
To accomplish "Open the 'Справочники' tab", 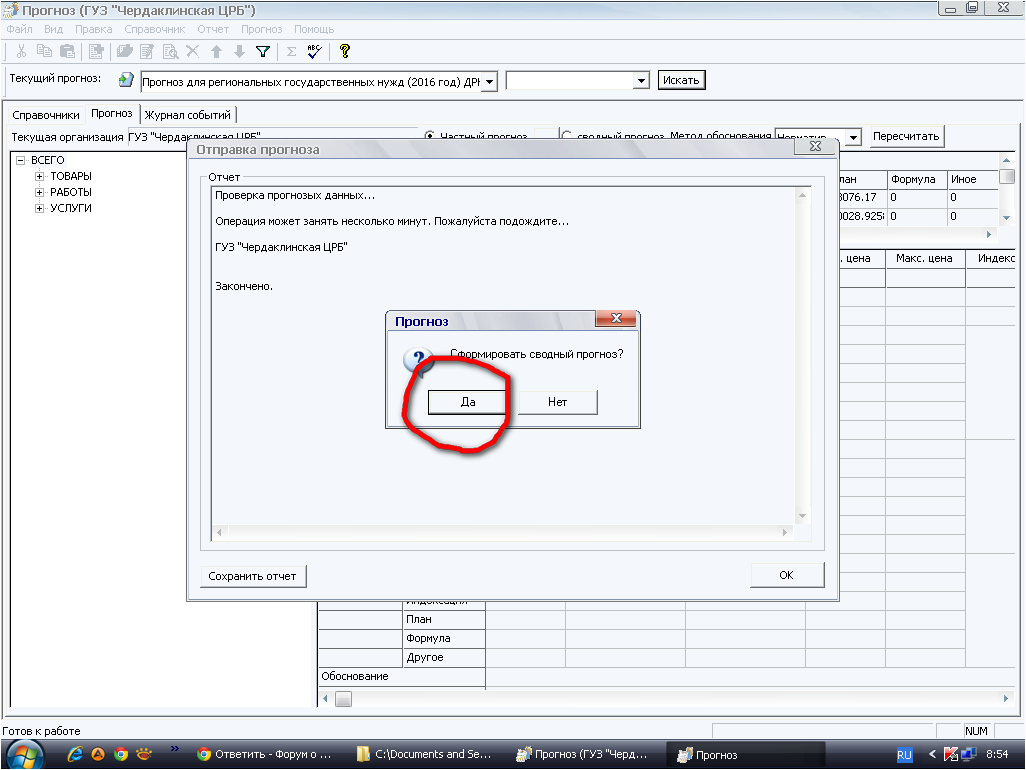I will tap(45, 115).
